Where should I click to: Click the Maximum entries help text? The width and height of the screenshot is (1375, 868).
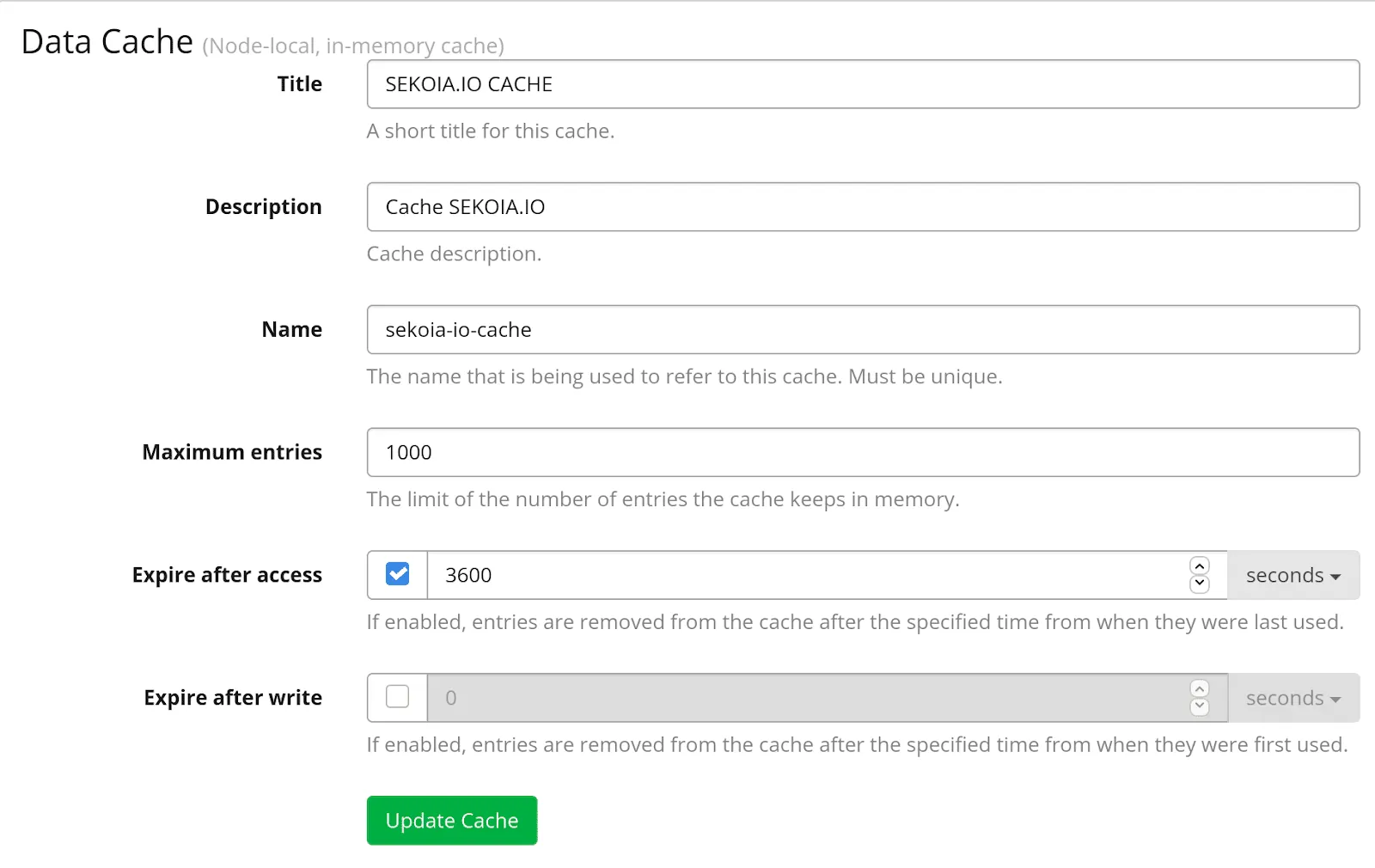click(x=663, y=500)
